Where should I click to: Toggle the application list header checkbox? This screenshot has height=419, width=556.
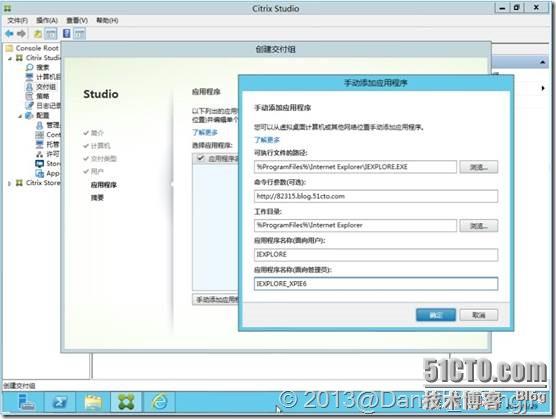201,158
